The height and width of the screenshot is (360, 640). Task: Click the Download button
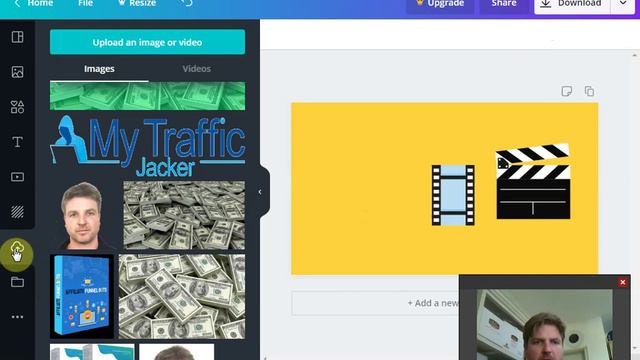[x=572, y=4]
